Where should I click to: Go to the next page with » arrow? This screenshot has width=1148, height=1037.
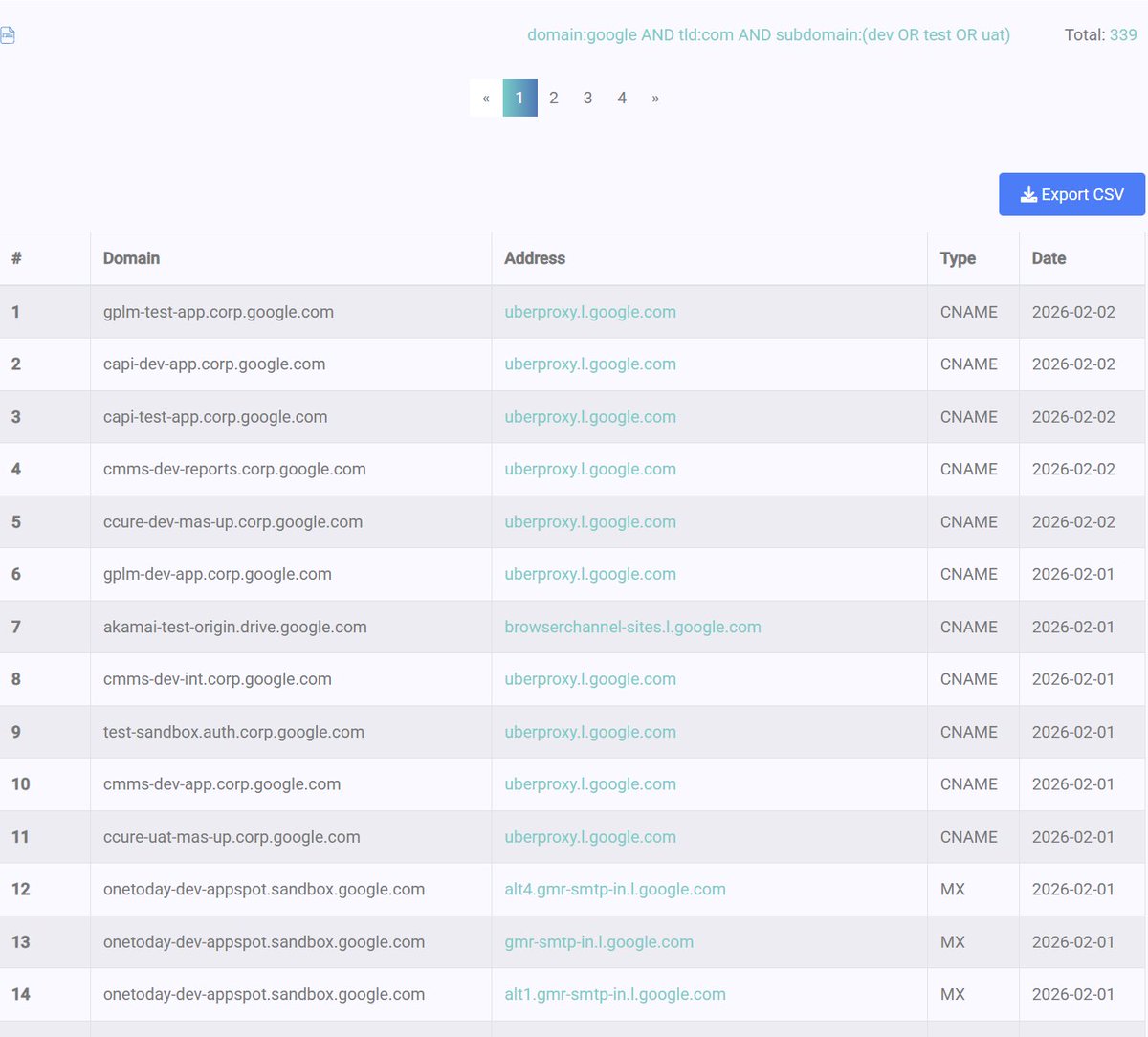(x=655, y=98)
